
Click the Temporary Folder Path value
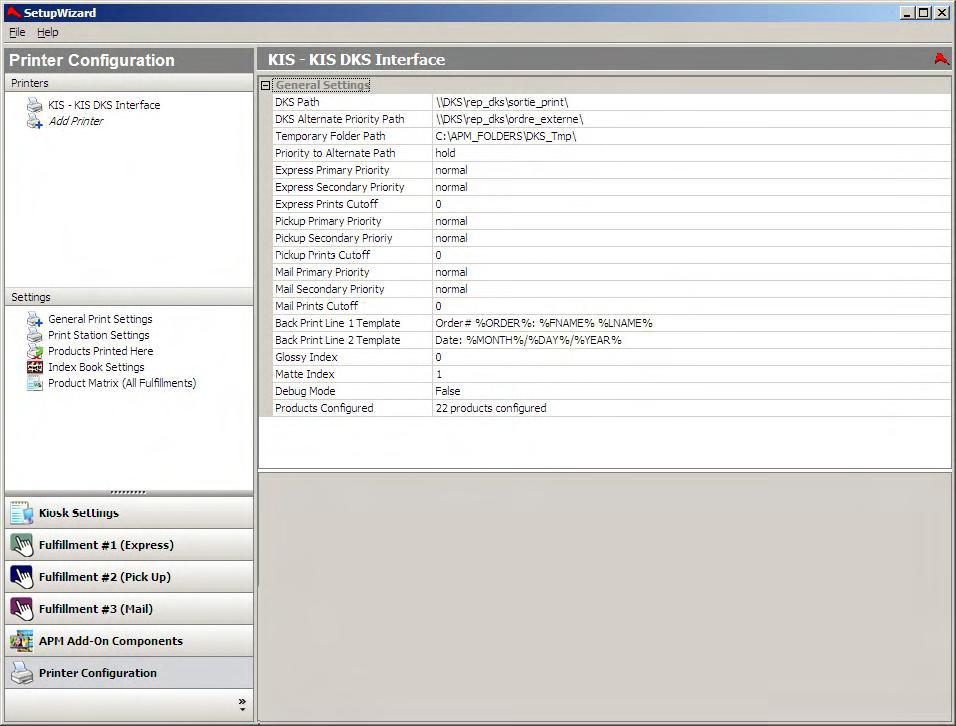691,136
